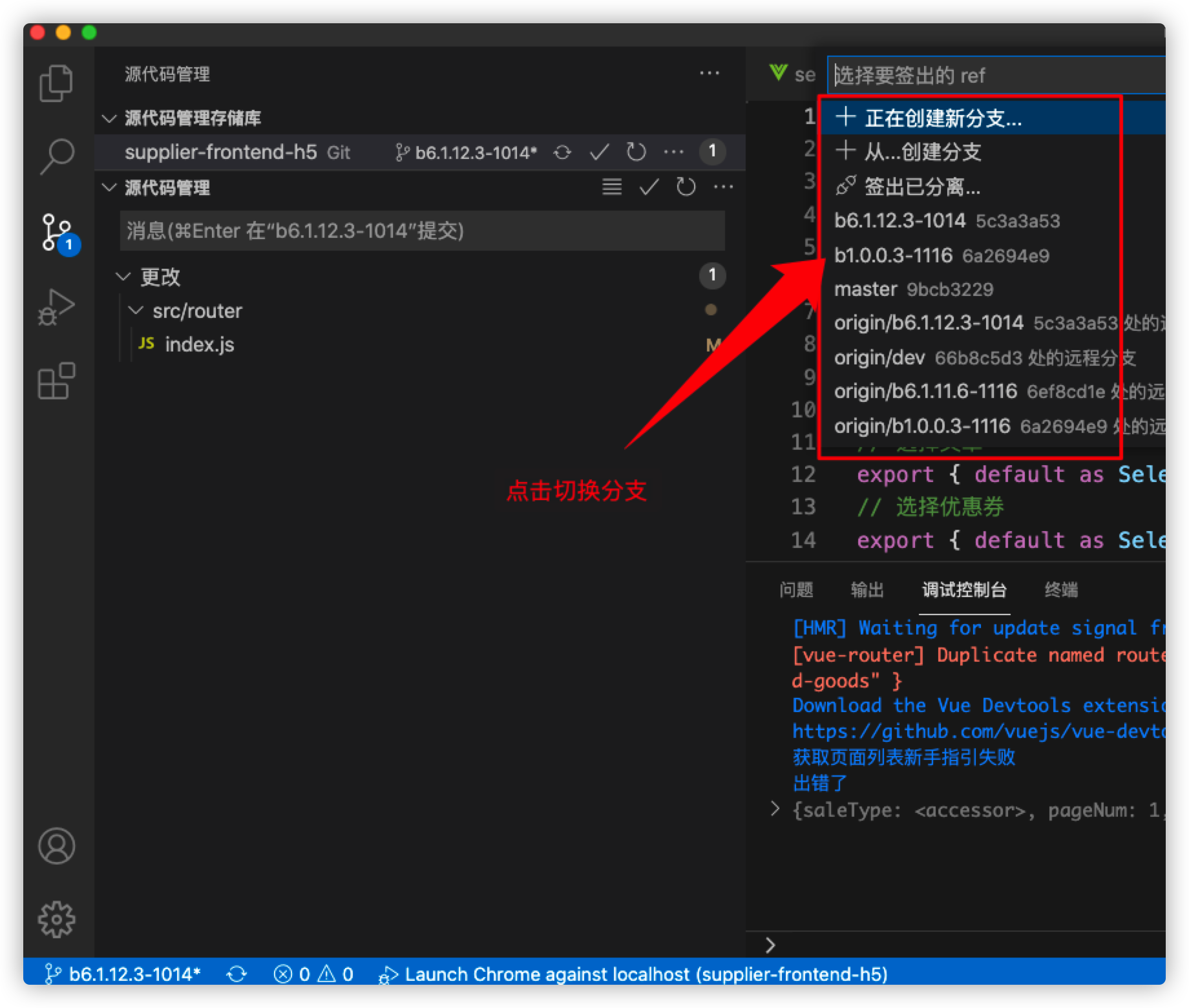Open the Manage gear icon
Viewport: 1189px width, 1008px height.
click(57, 919)
